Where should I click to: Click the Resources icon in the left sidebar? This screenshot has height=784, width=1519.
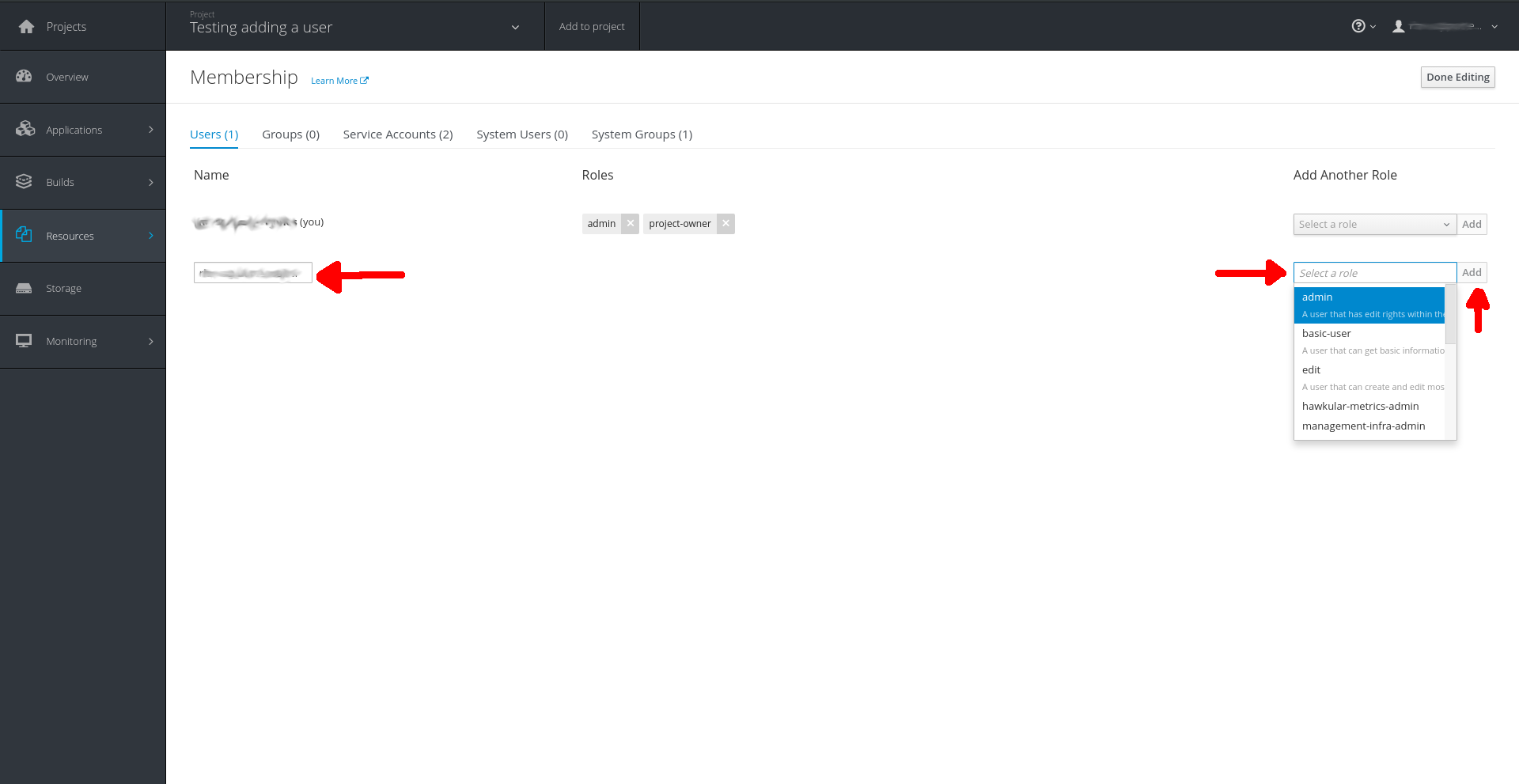[24, 234]
